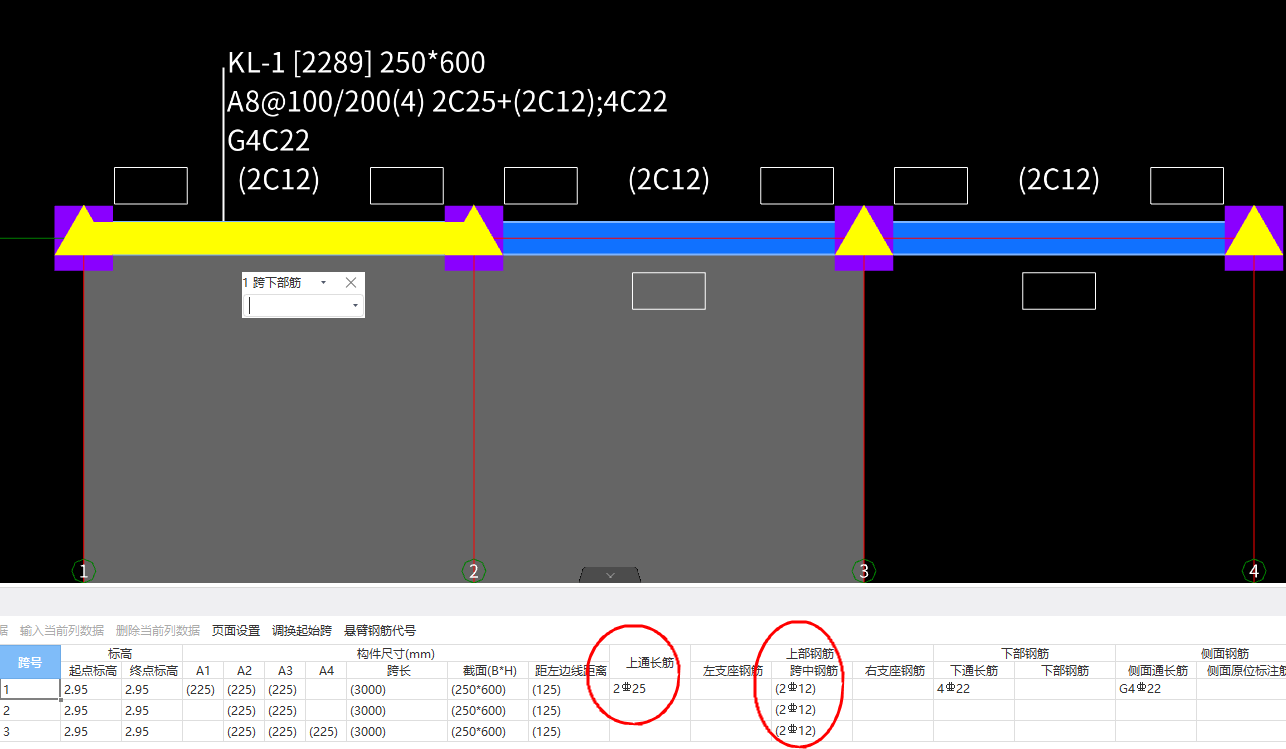Click row 2 右支座钢筋 empty cell
Image resolution: width=1286 pixels, height=749 pixels.
(x=893, y=710)
